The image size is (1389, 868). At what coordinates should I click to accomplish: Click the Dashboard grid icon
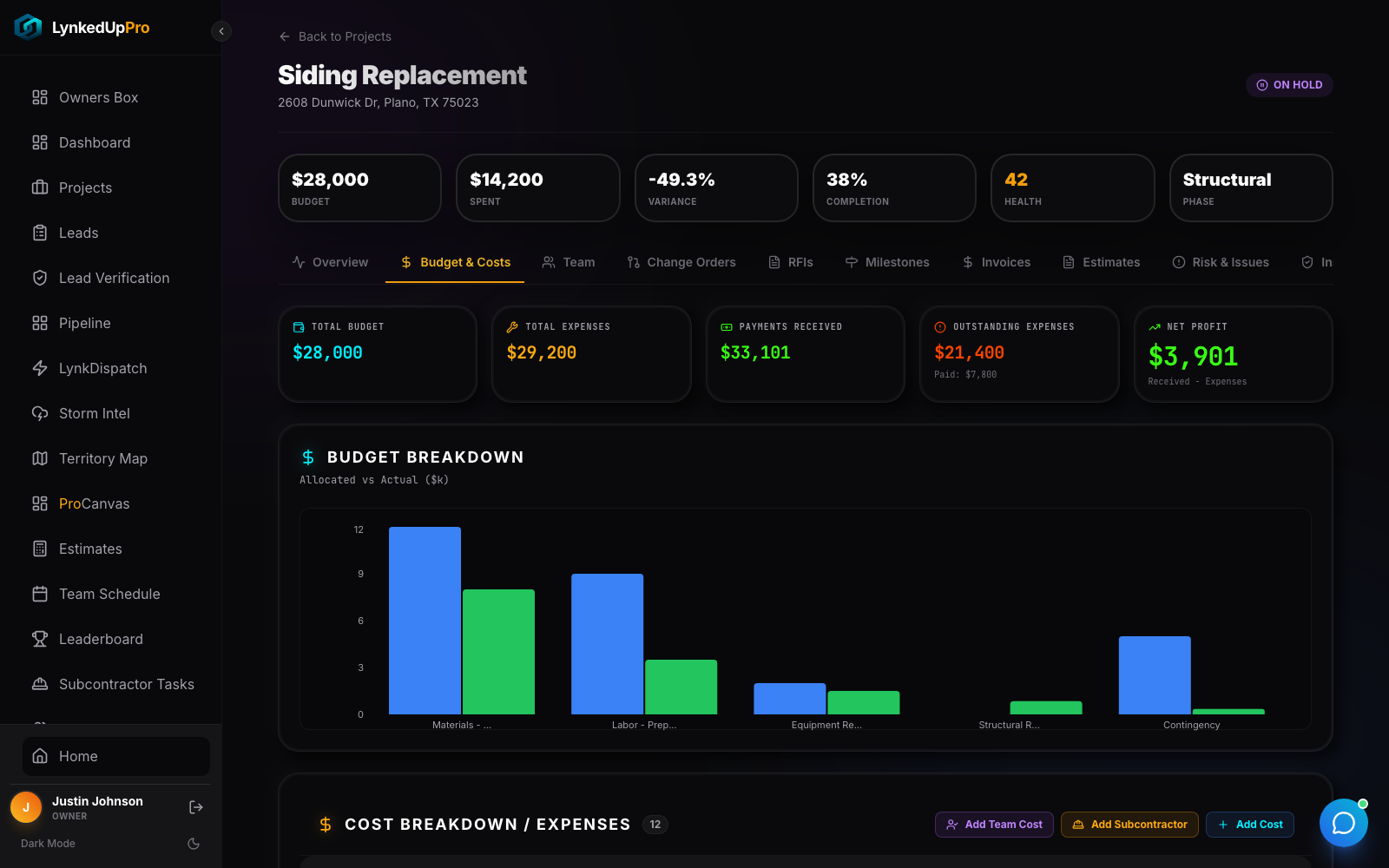(x=40, y=142)
